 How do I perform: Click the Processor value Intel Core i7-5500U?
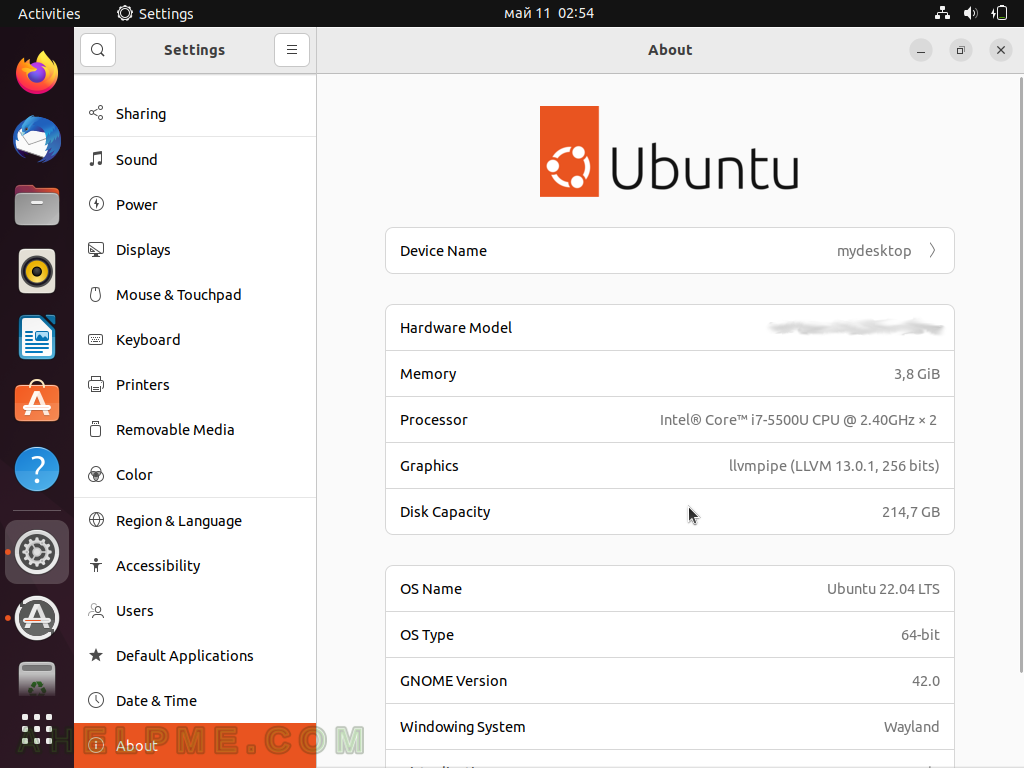(798, 420)
